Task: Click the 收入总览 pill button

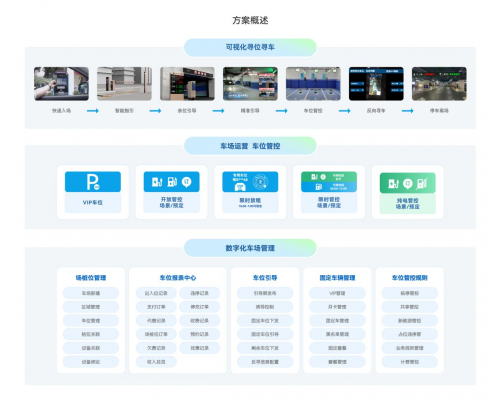Action: point(156,362)
